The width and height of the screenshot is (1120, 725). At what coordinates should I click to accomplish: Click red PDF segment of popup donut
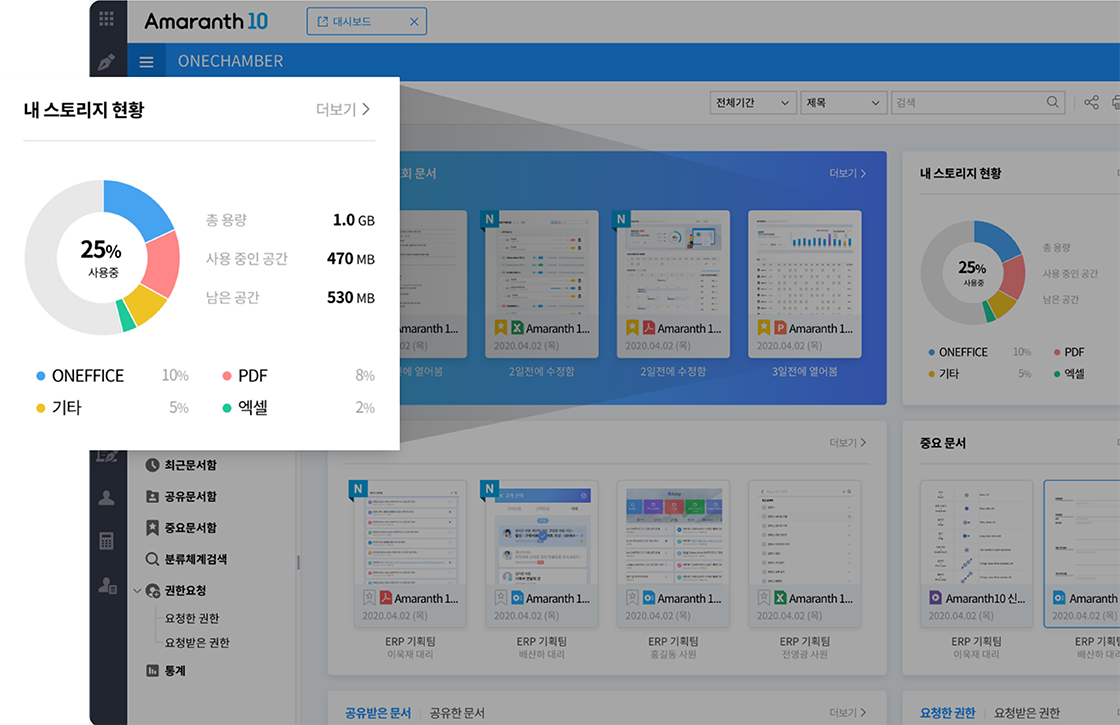(162, 264)
